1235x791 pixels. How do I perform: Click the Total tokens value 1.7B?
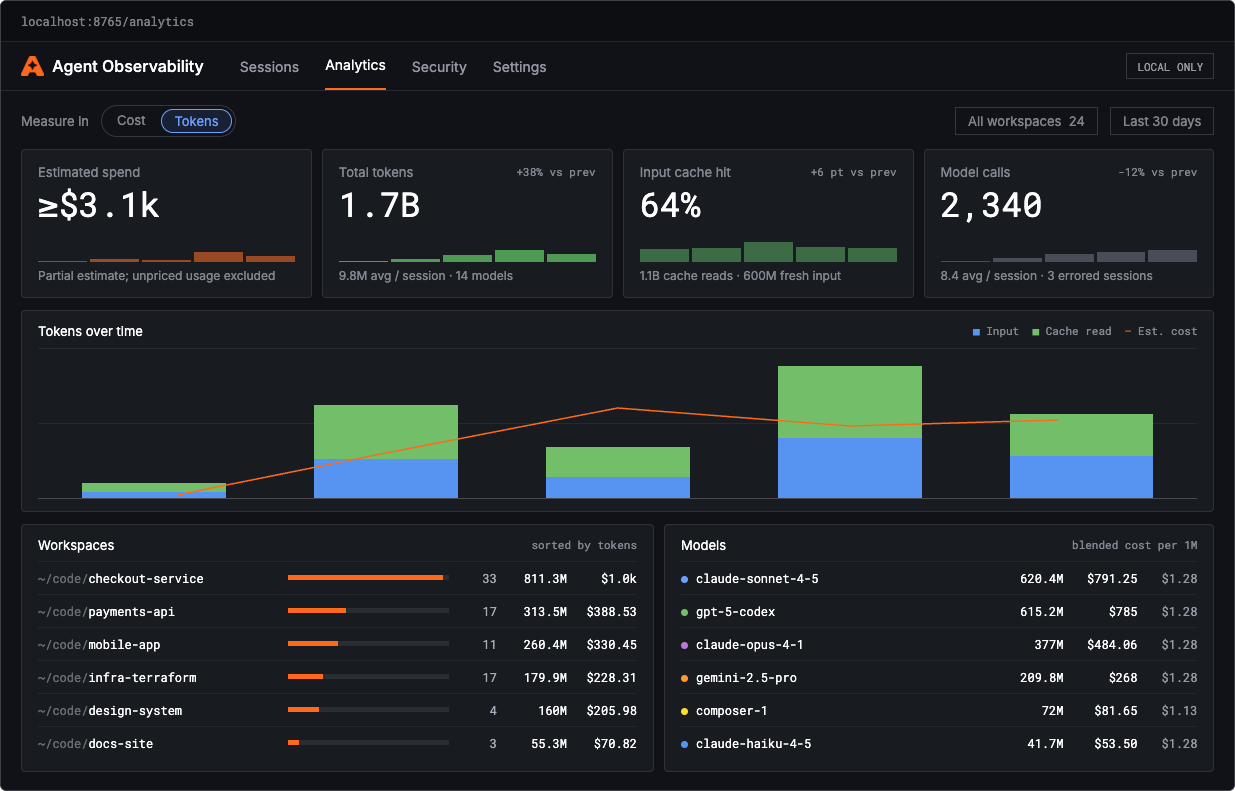coord(379,206)
